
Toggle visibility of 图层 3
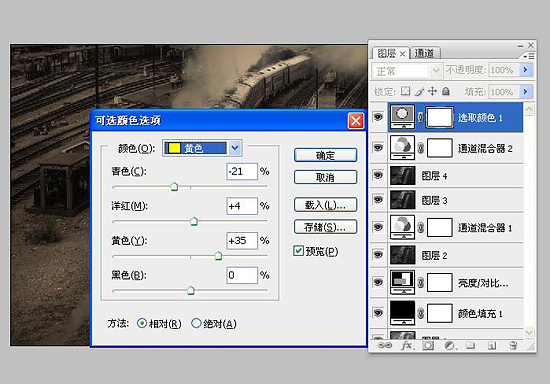(378, 200)
